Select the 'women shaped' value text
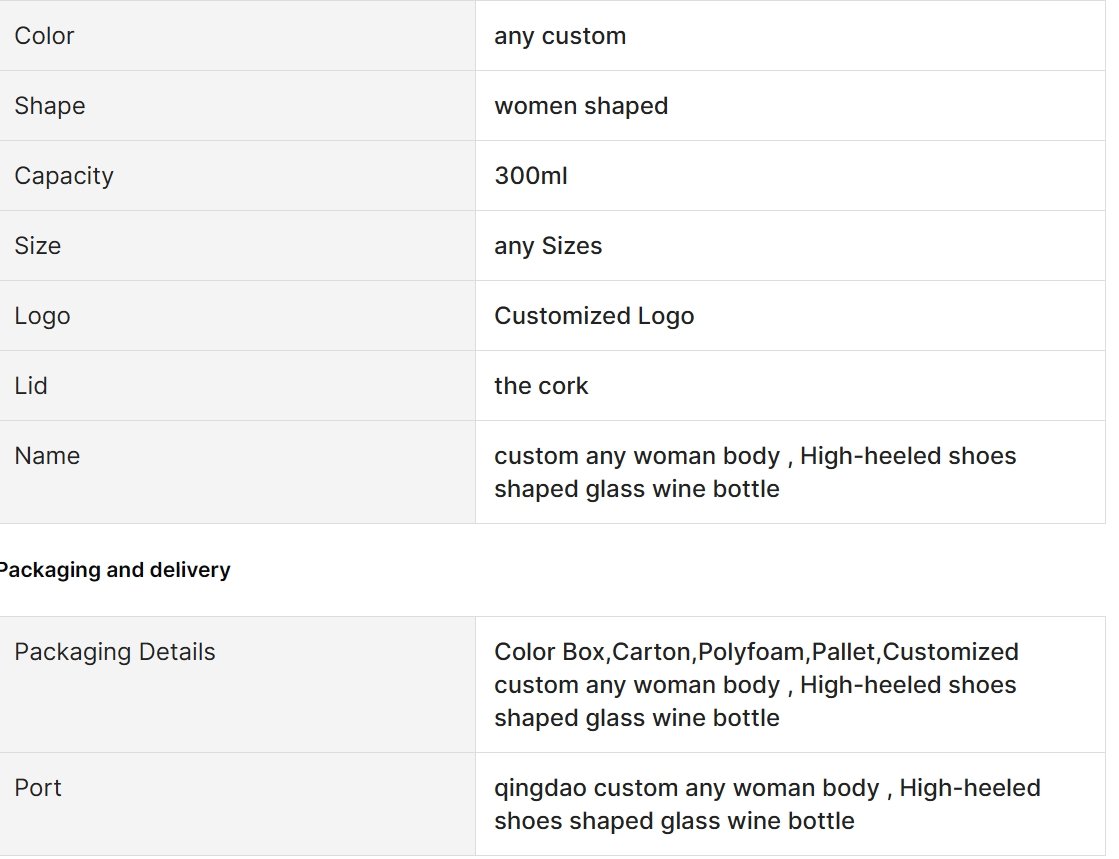The width and height of the screenshot is (1119, 859). point(581,106)
